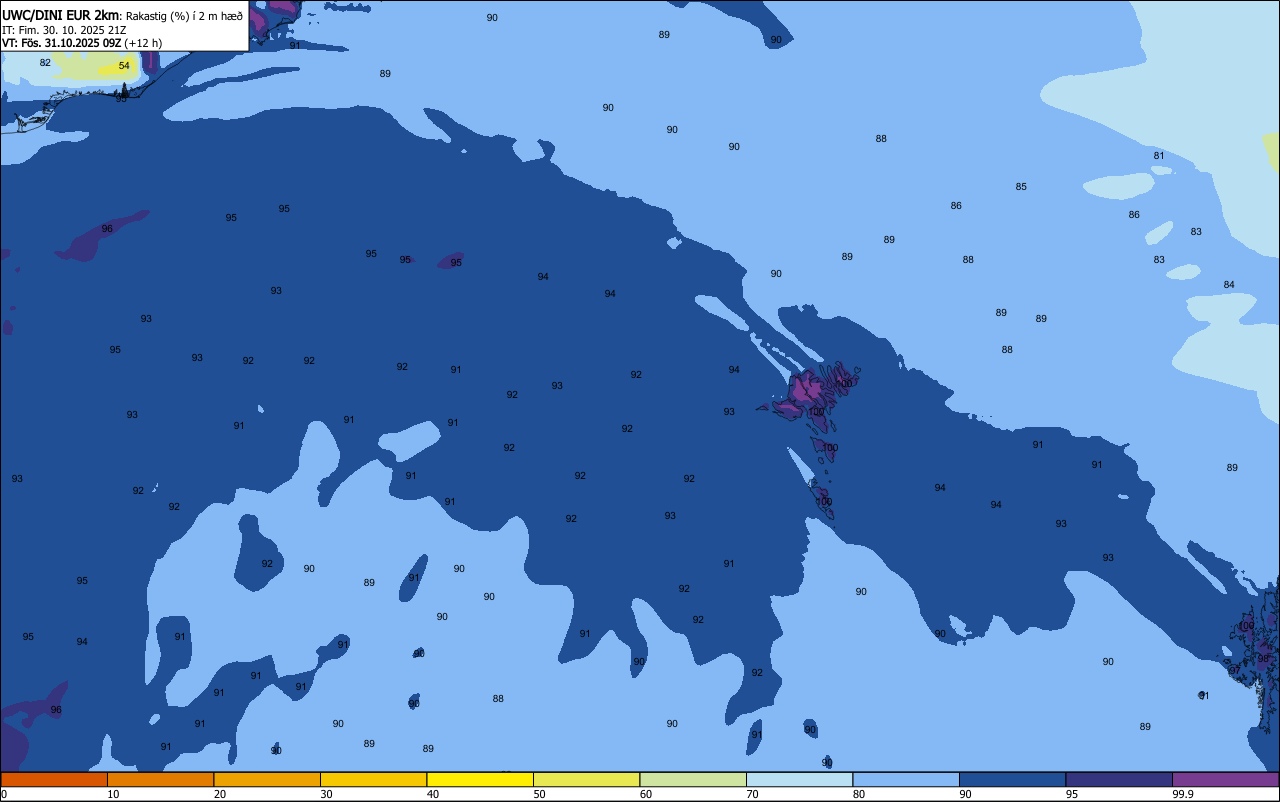
Task: Click the 80–90 light blue legend segment
Action: (906, 779)
